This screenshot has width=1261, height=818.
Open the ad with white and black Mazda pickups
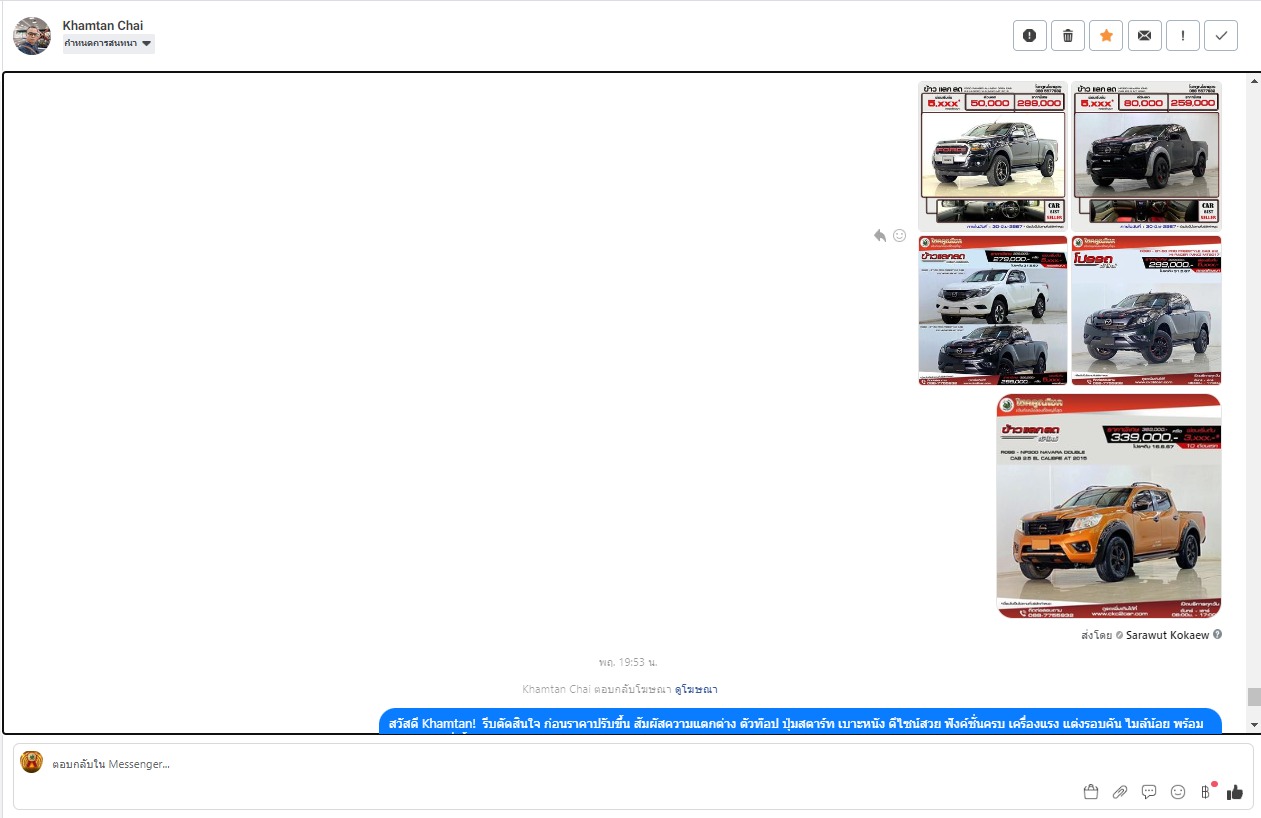tap(993, 310)
